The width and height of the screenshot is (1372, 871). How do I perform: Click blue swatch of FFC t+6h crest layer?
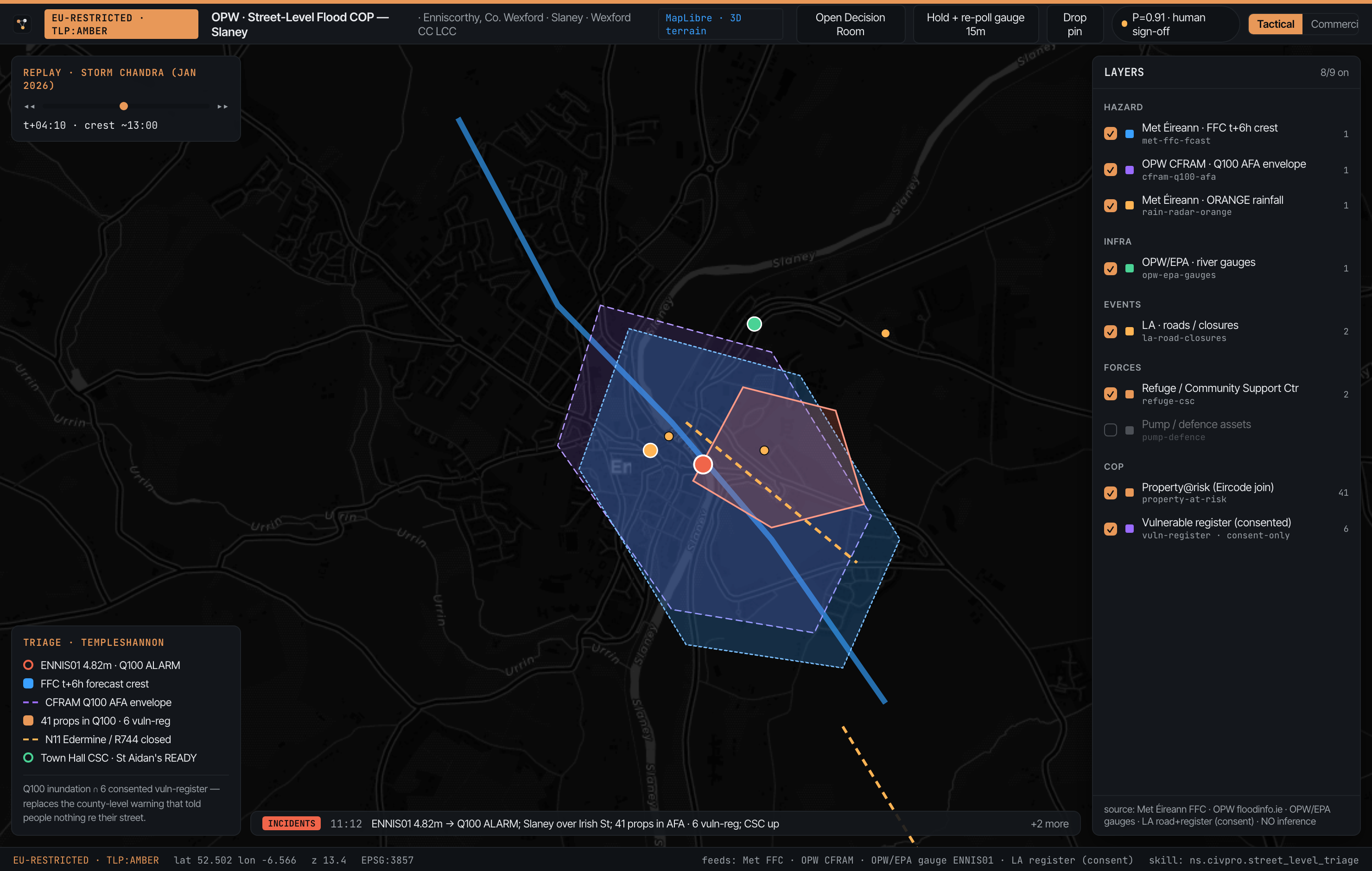click(x=1129, y=134)
